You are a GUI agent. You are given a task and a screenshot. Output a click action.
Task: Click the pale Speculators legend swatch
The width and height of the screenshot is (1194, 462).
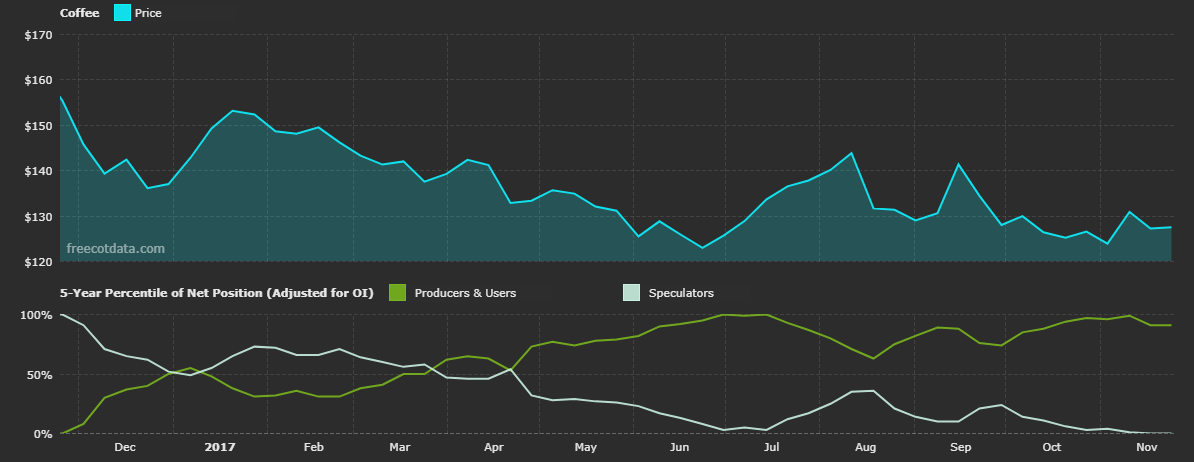click(x=631, y=293)
